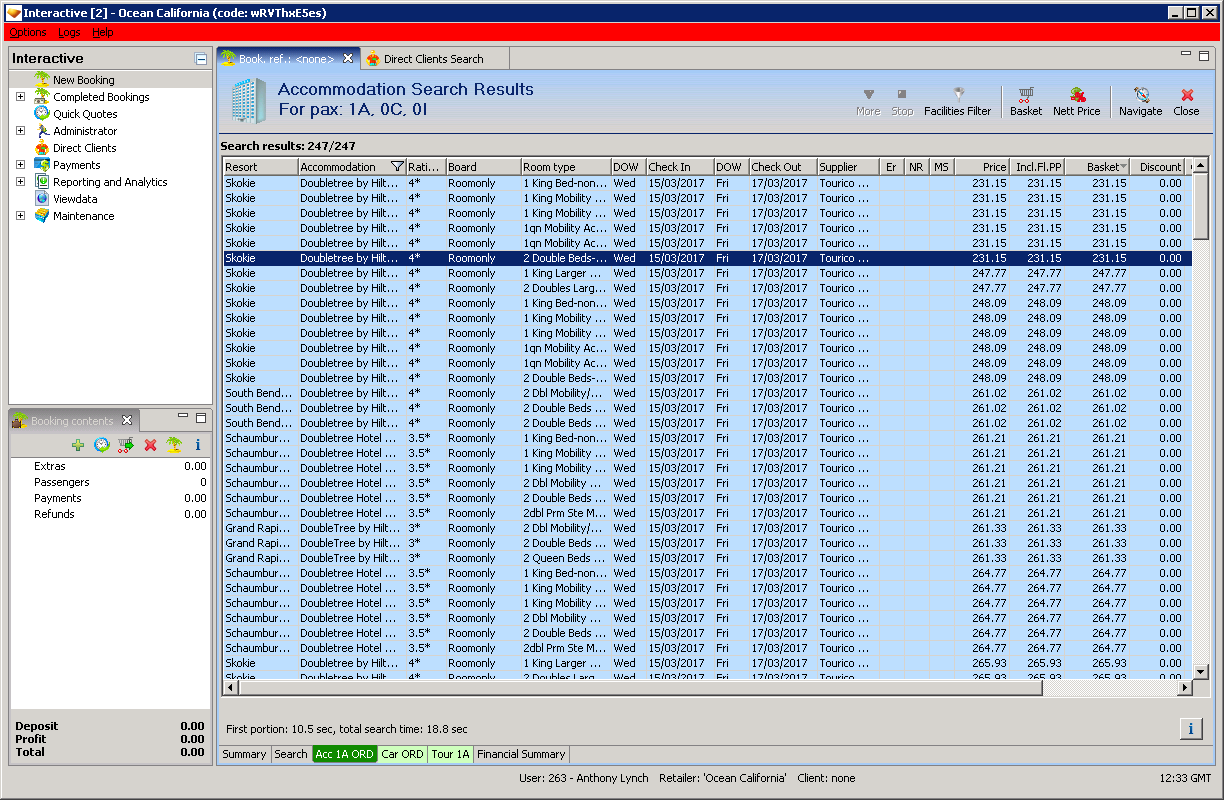Select Quick Quotes in the sidebar
Screen dimensions: 1224x800
pos(85,114)
